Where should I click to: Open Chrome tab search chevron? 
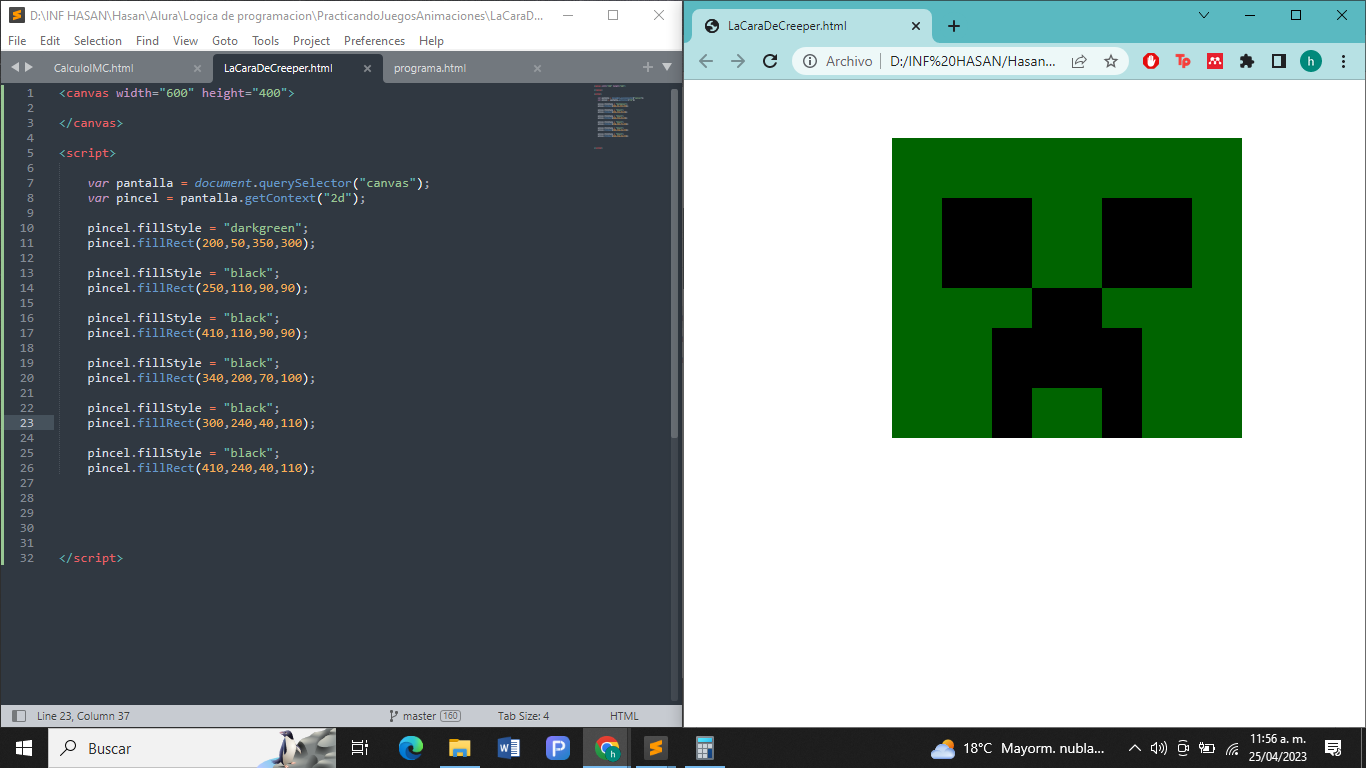pos(1204,15)
